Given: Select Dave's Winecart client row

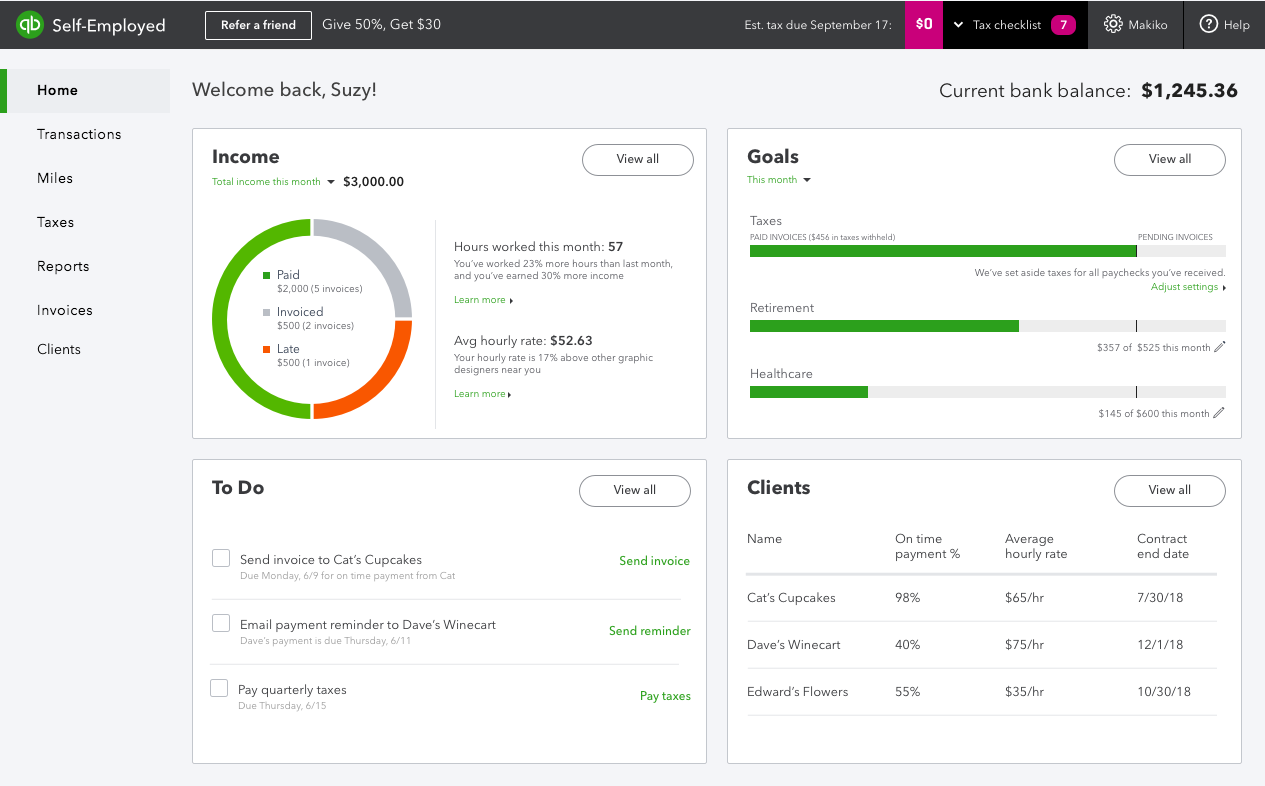Looking at the screenshot, I should pos(981,645).
